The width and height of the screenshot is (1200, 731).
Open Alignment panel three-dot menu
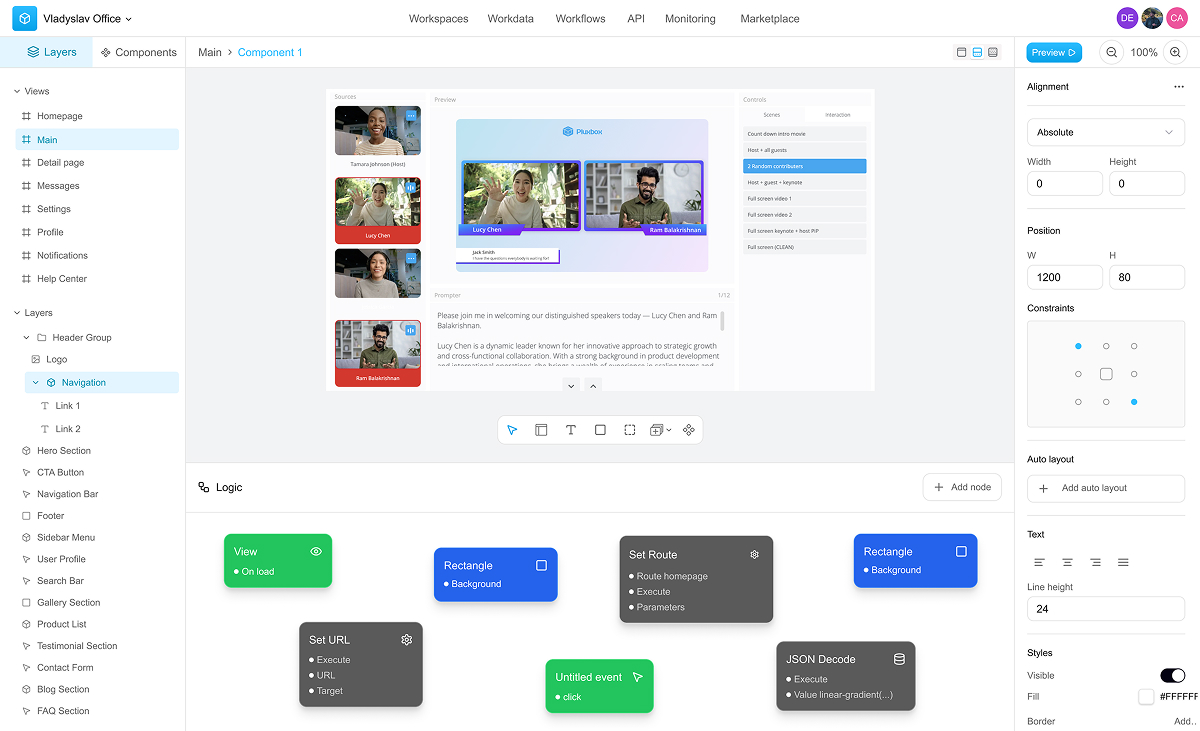[1178, 87]
